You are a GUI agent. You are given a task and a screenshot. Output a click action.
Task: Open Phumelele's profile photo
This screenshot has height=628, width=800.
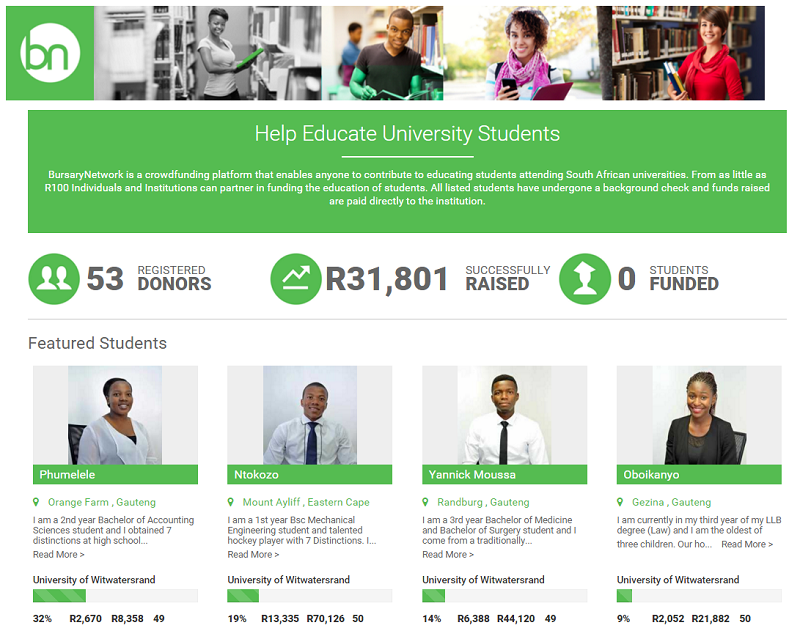115,415
